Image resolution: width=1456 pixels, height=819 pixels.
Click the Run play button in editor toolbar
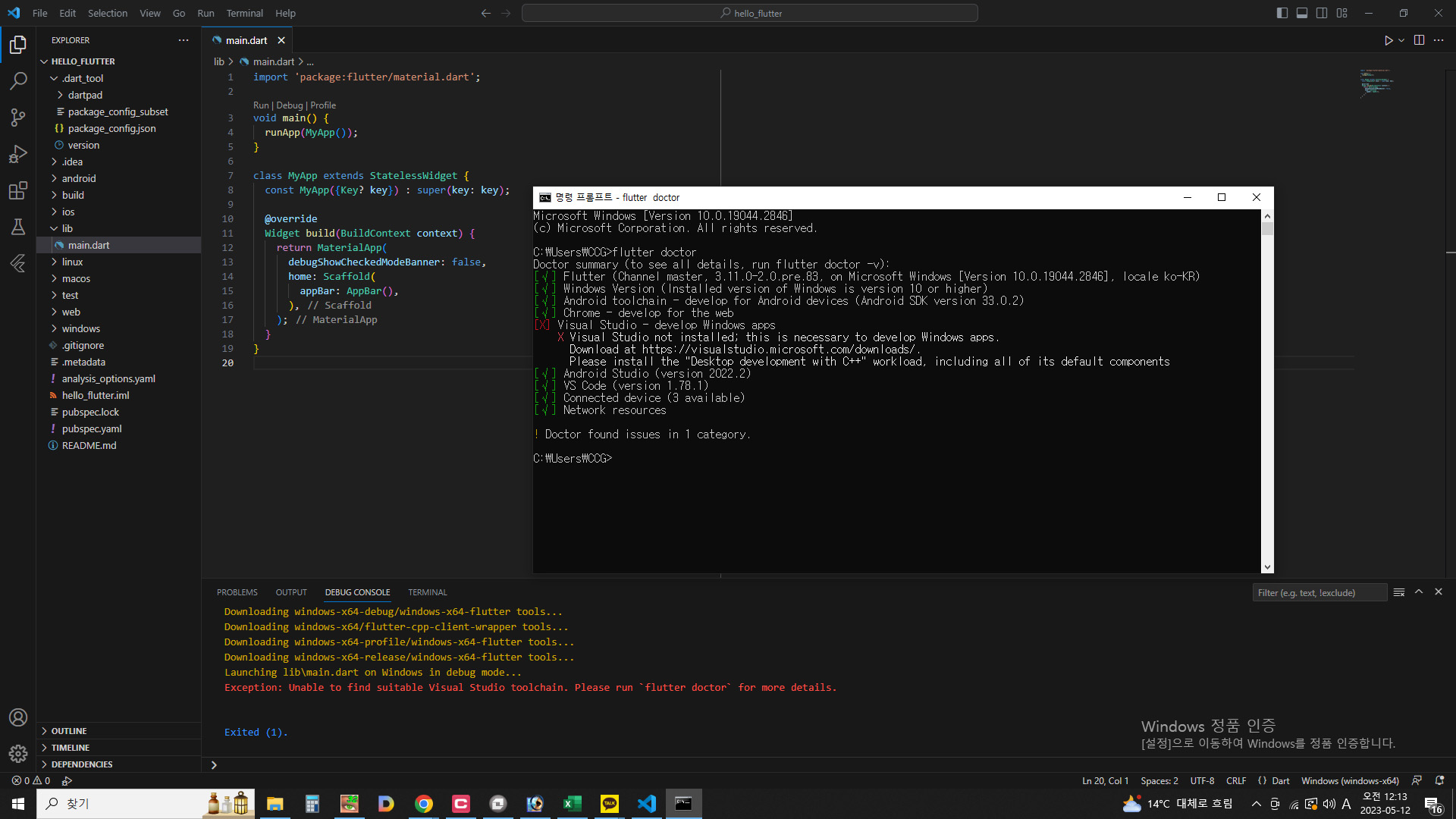(1388, 40)
